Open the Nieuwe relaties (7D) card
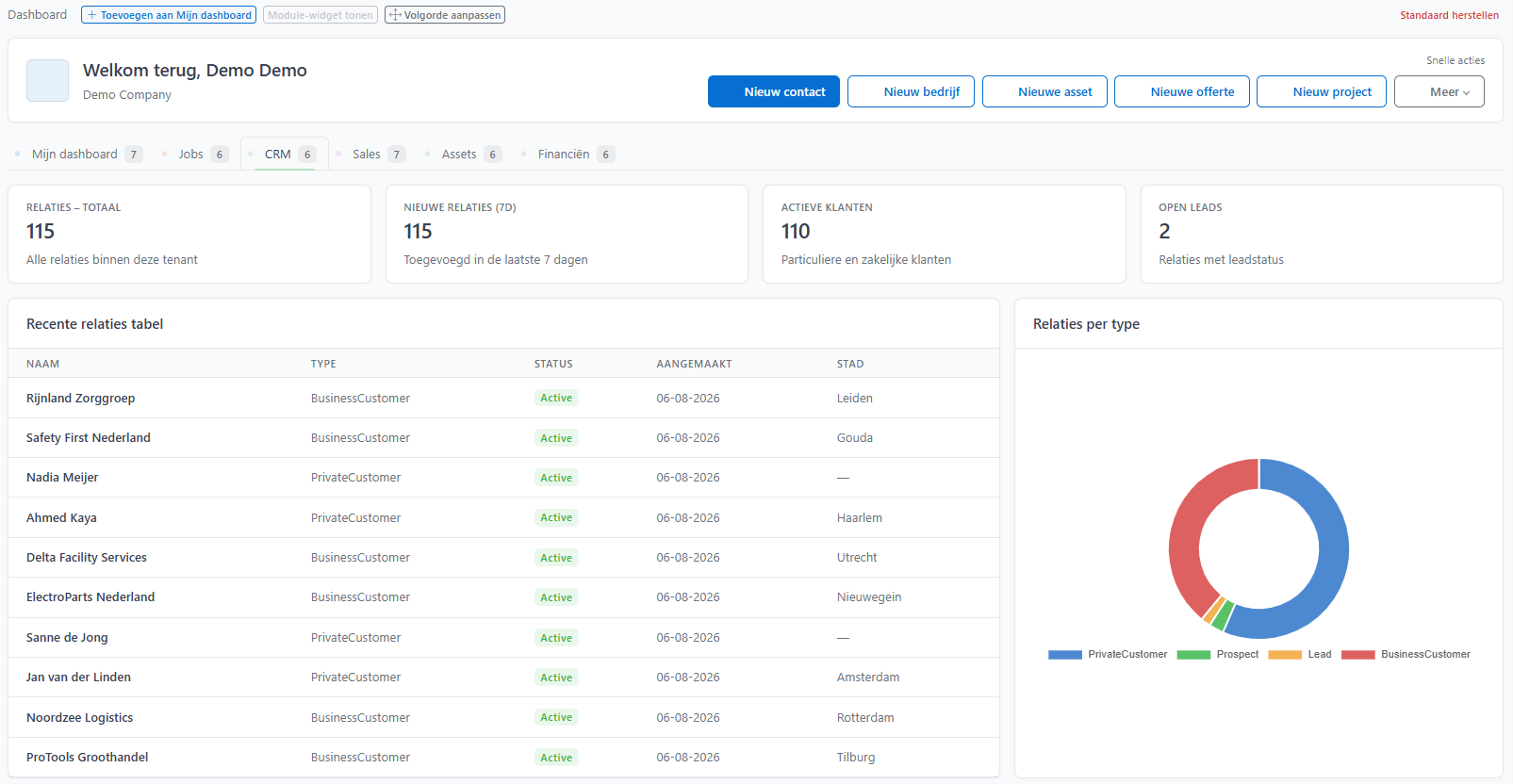Screen dimensions: 1513x784 click(567, 234)
